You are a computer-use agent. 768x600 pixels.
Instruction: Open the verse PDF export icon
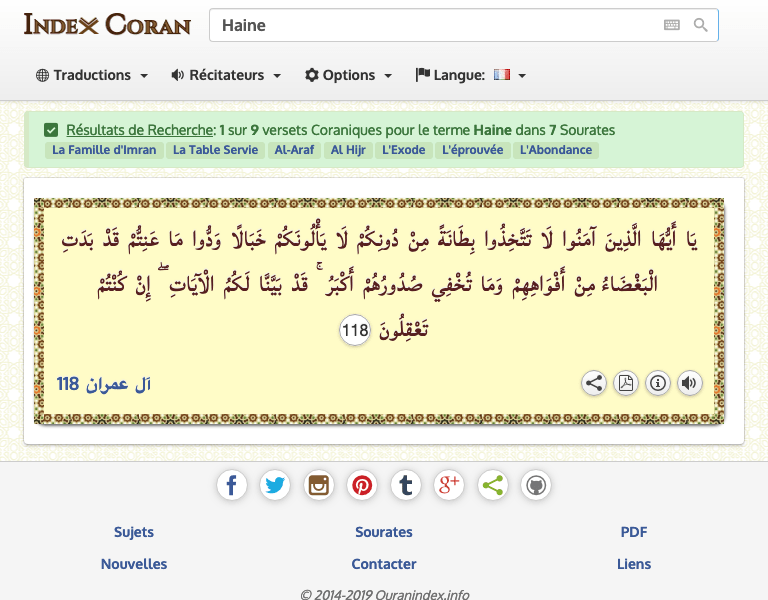[x=625, y=383]
